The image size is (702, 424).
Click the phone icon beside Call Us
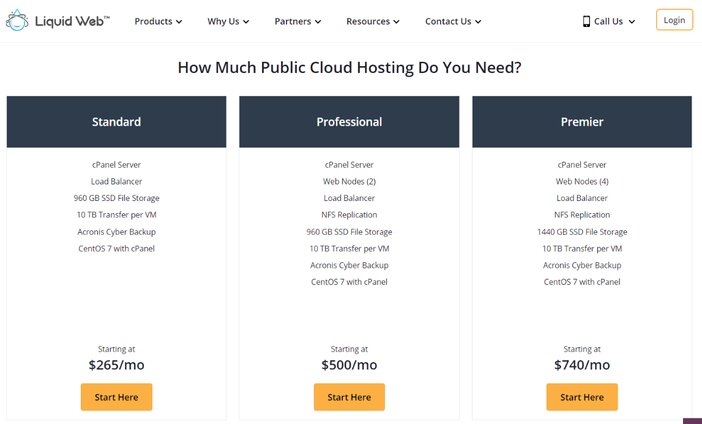[x=586, y=21]
